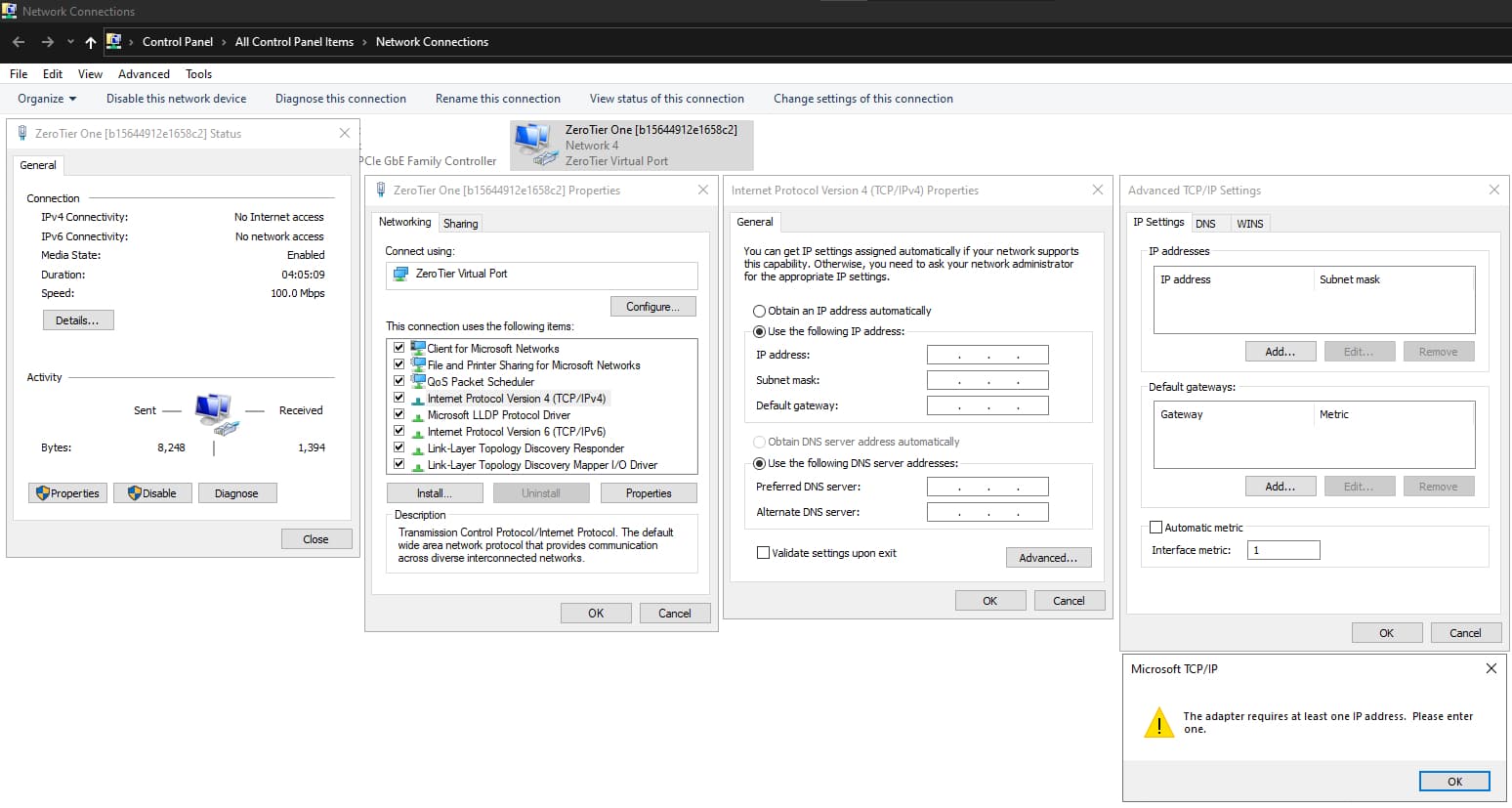Image resolution: width=1512 pixels, height=808 pixels.
Task: Select Obtain an IP address automatically
Action: [760, 311]
